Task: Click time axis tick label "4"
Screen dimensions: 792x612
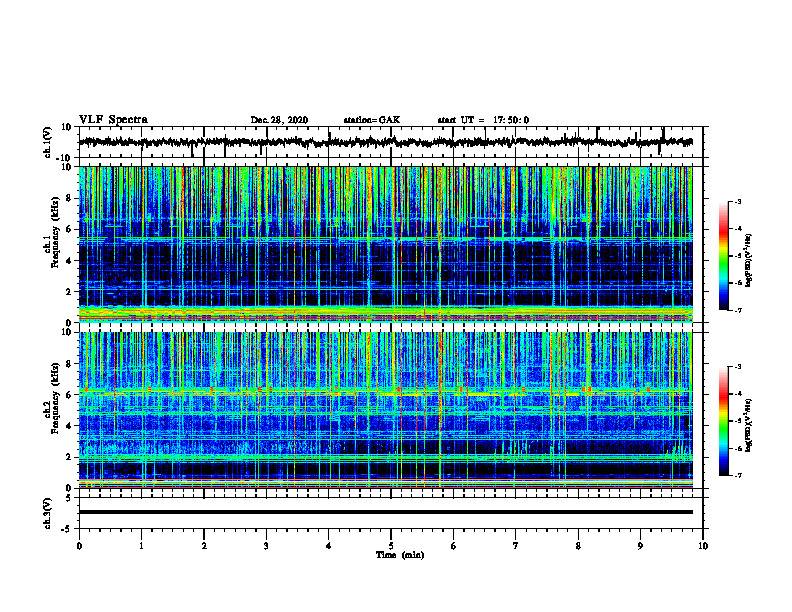Action: [x=329, y=546]
